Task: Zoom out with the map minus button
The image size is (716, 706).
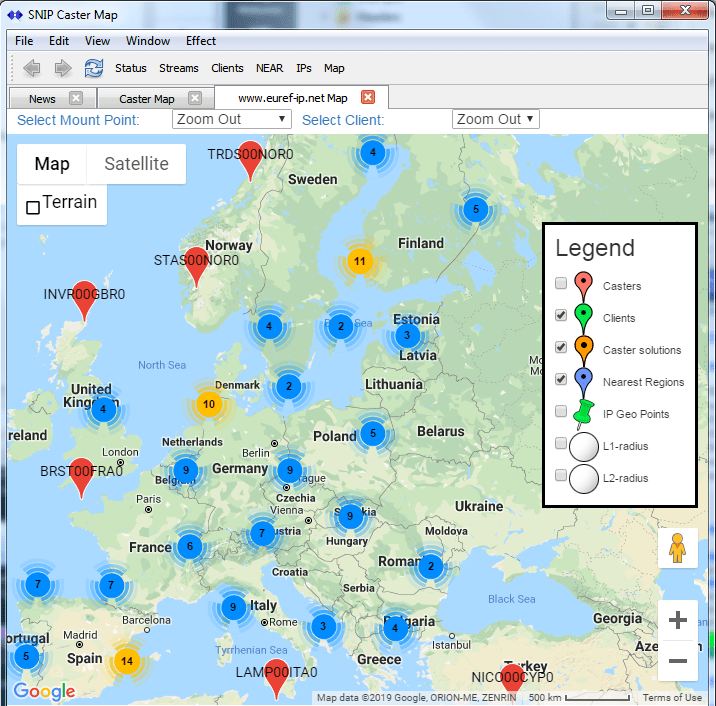Action: [678, 661]
